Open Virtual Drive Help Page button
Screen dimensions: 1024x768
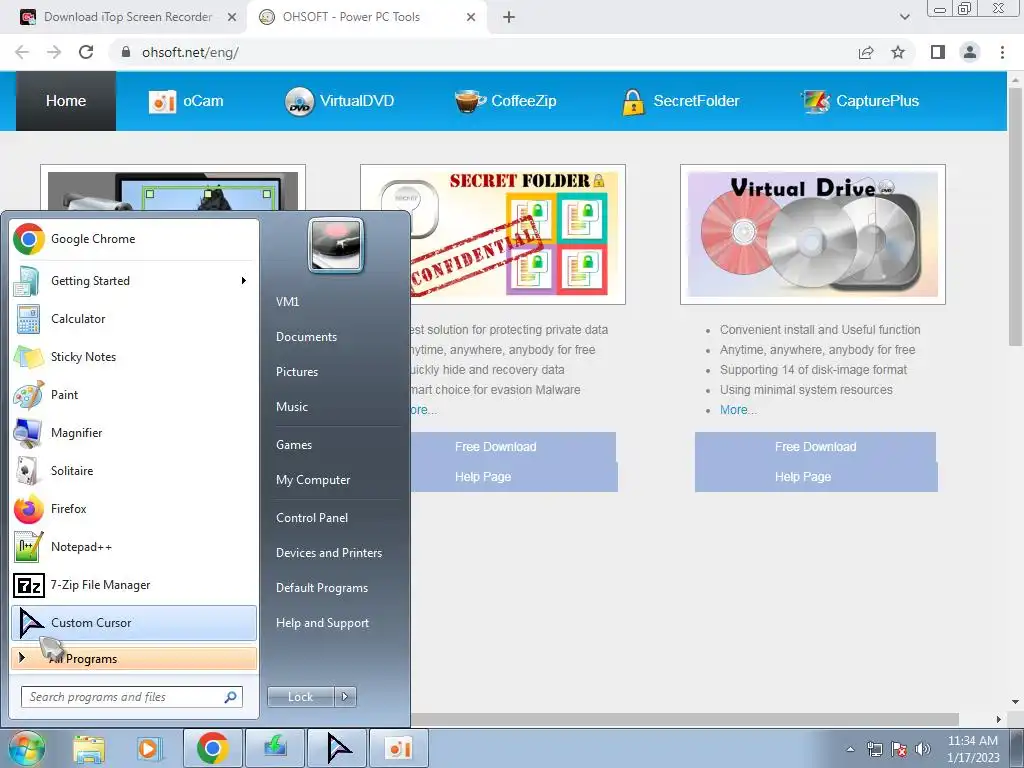click(815, 477)
